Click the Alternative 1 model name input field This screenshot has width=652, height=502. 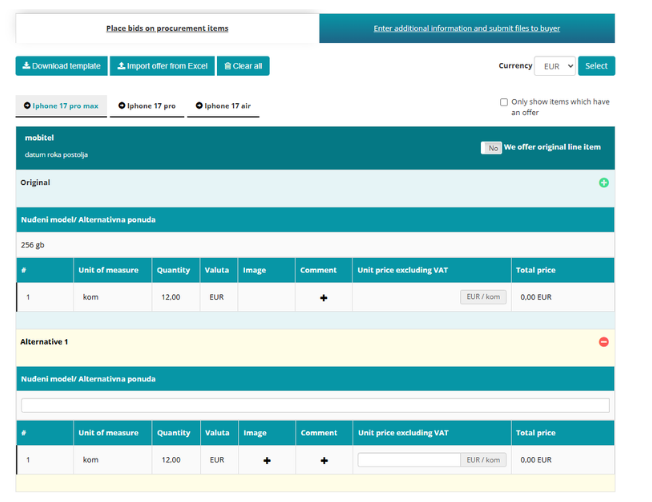[315, 405]
